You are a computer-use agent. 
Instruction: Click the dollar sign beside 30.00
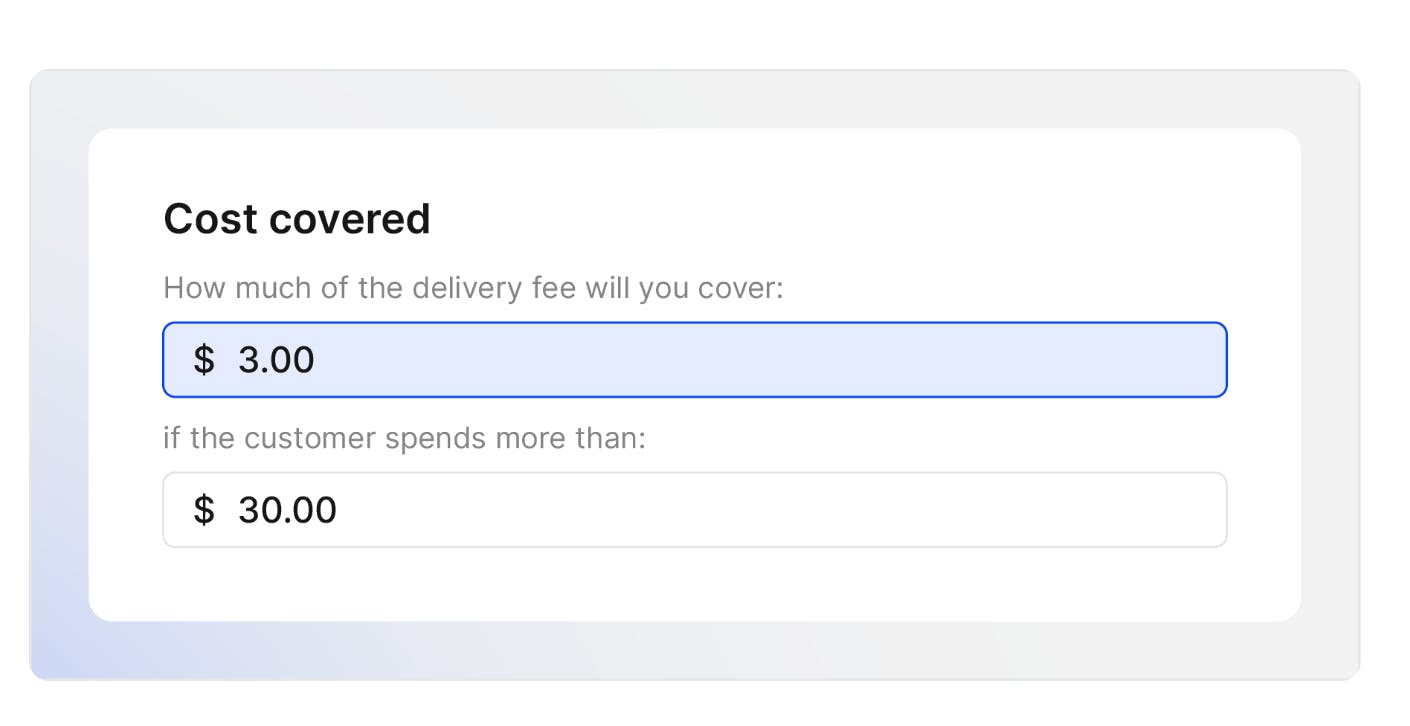point(204,510)
